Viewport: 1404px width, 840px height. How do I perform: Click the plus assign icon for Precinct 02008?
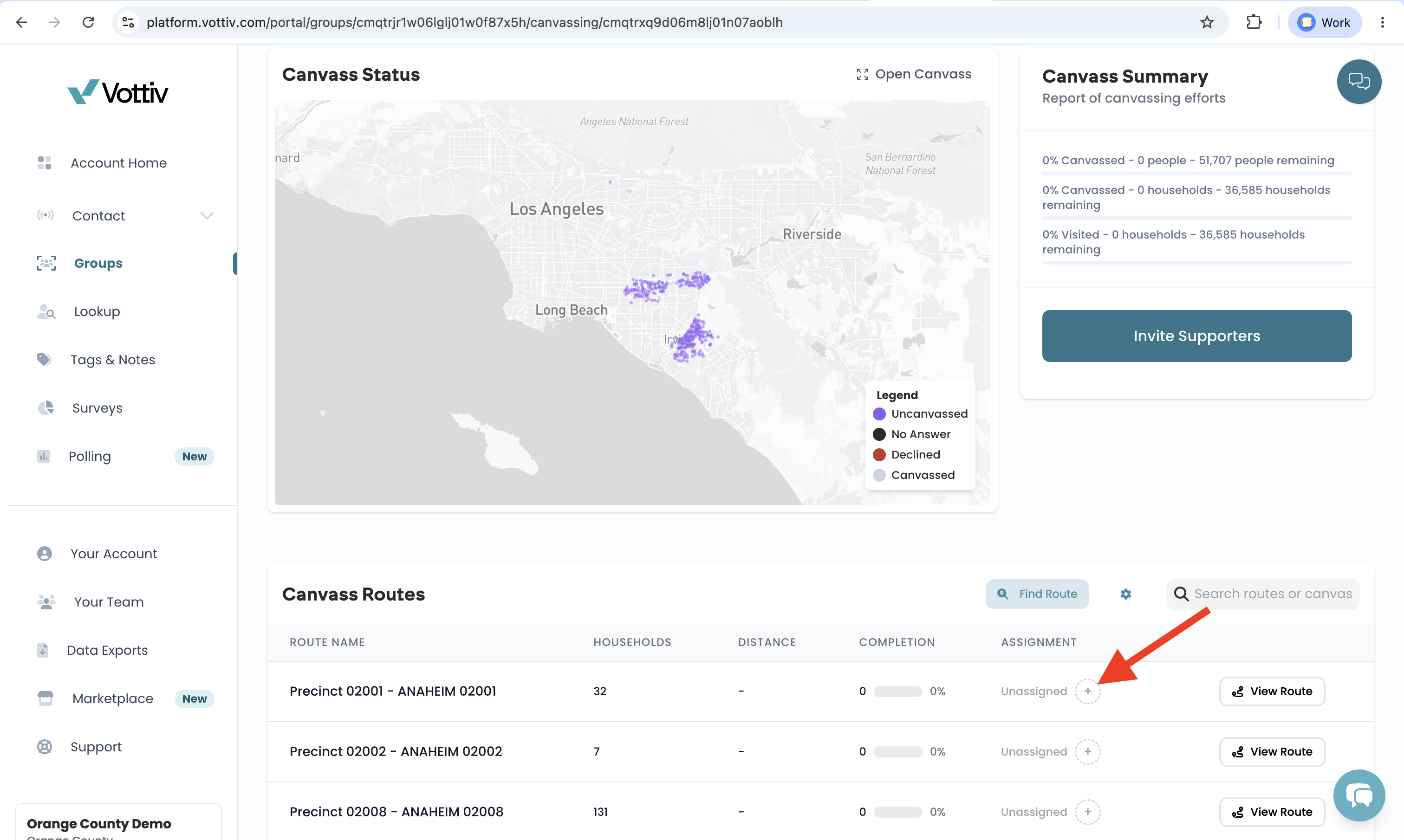pyautogui.click(x=1087, y=812)
